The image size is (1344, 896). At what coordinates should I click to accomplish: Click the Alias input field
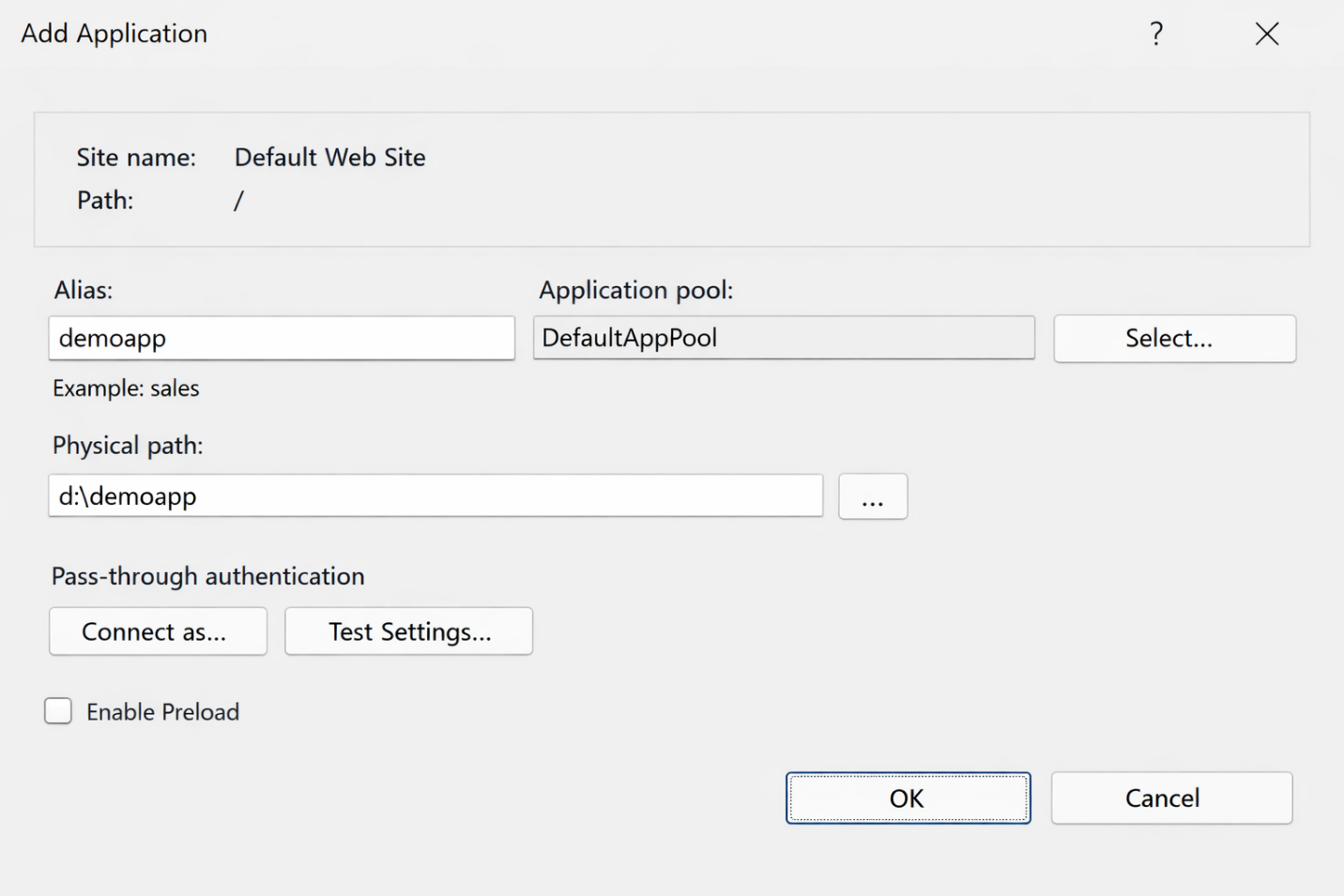point(282,338)
